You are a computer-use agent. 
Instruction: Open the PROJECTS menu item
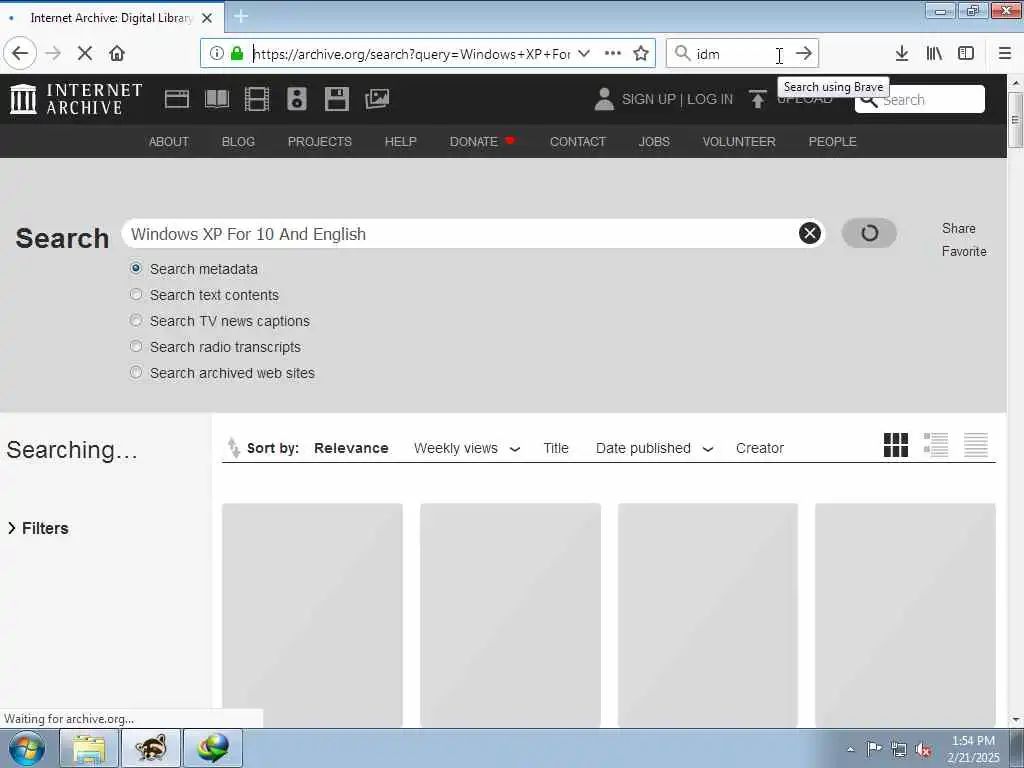point(320,142)
